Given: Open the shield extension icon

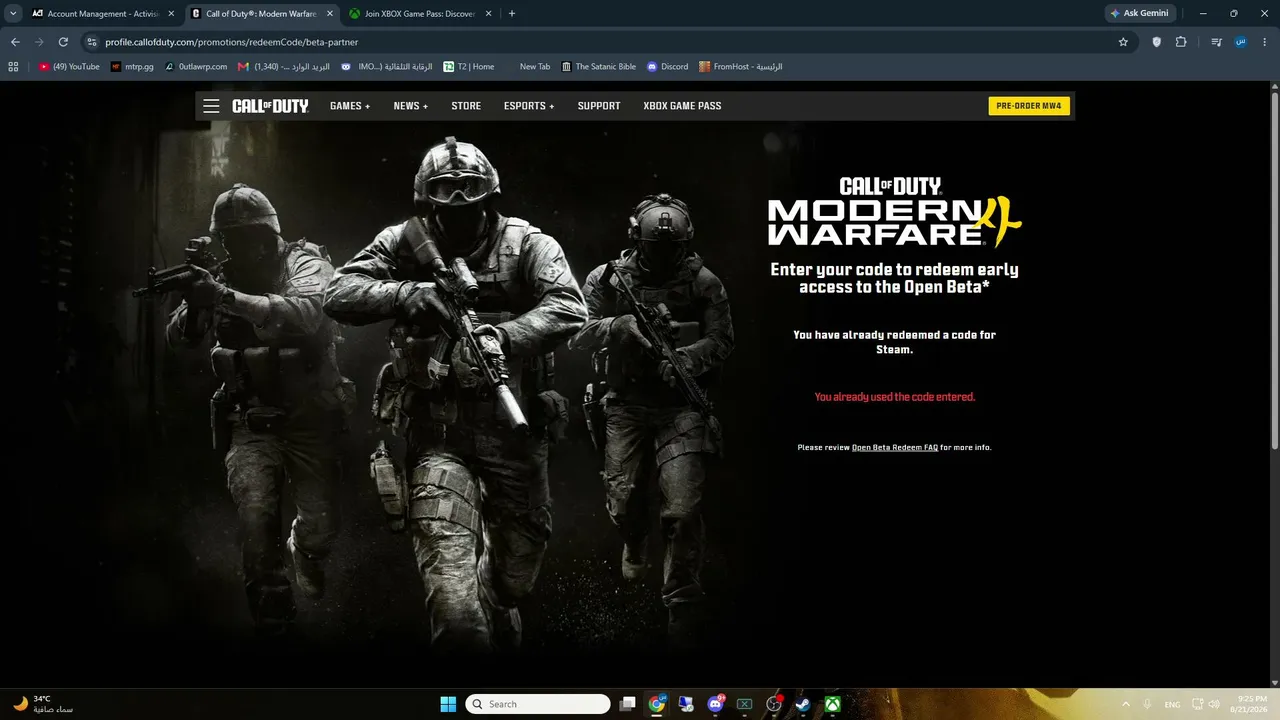Looking at the screenshot, I should [x=1157, y=42].
